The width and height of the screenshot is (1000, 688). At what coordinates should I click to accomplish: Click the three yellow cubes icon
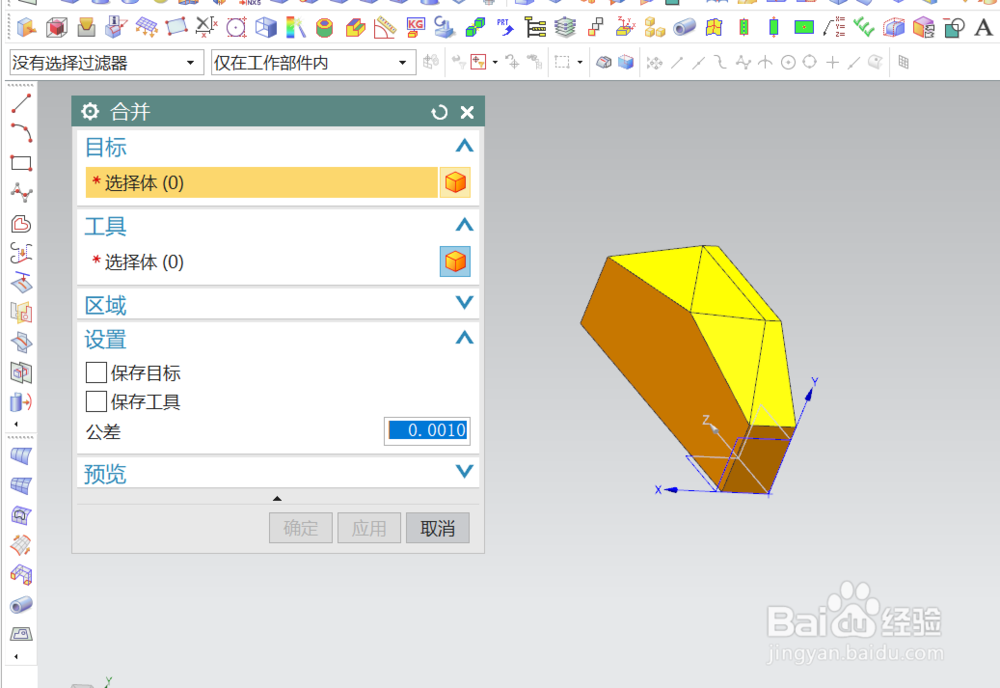point(655,27)
